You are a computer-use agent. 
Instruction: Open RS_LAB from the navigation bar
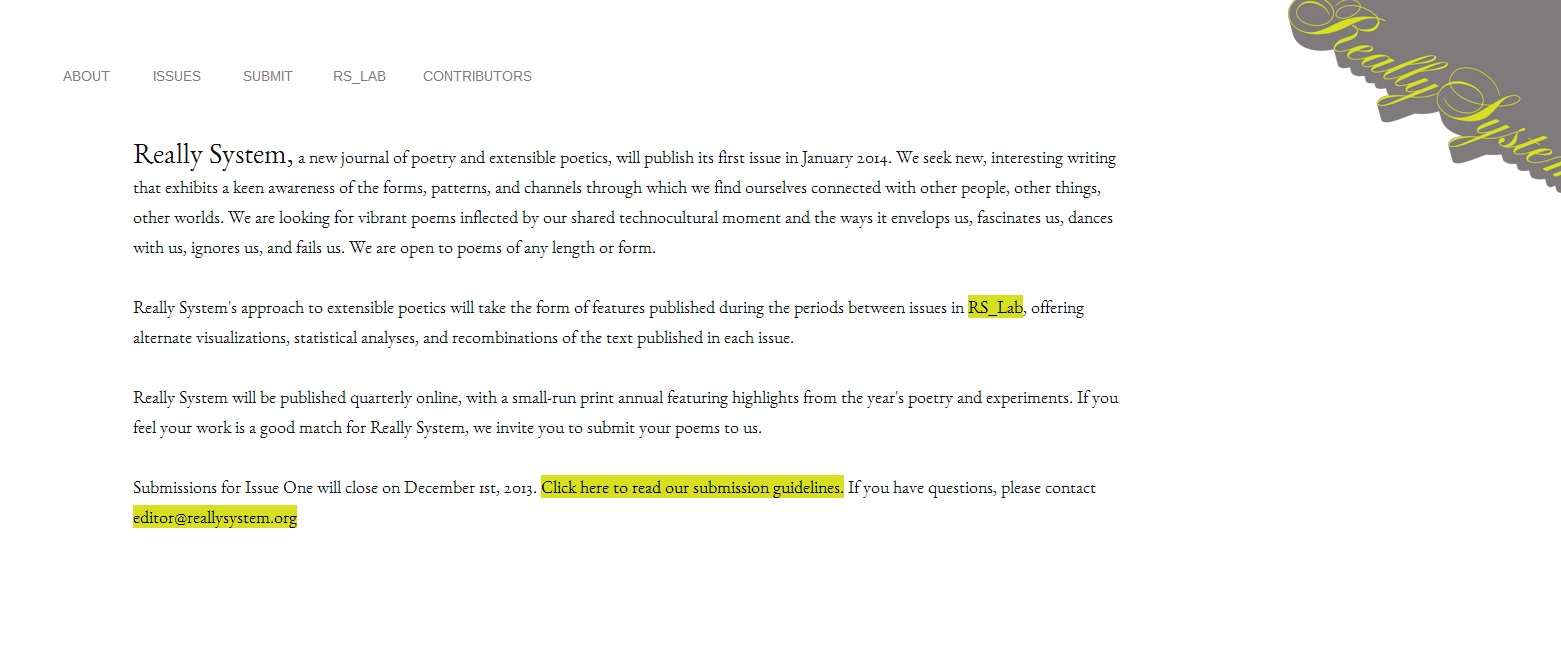[x=359, y=76]
